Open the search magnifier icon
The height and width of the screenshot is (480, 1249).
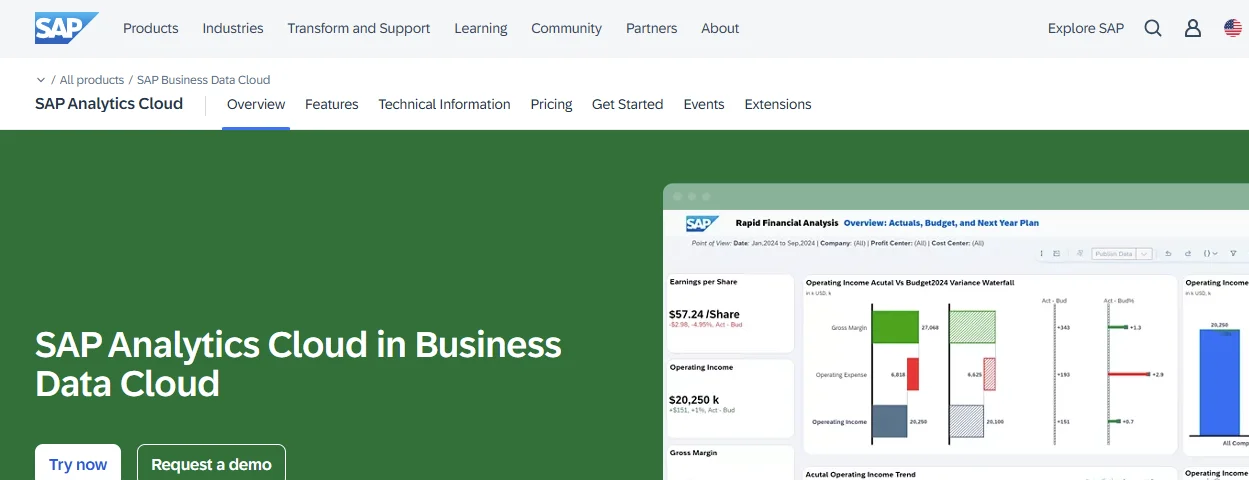[1153, 28]
